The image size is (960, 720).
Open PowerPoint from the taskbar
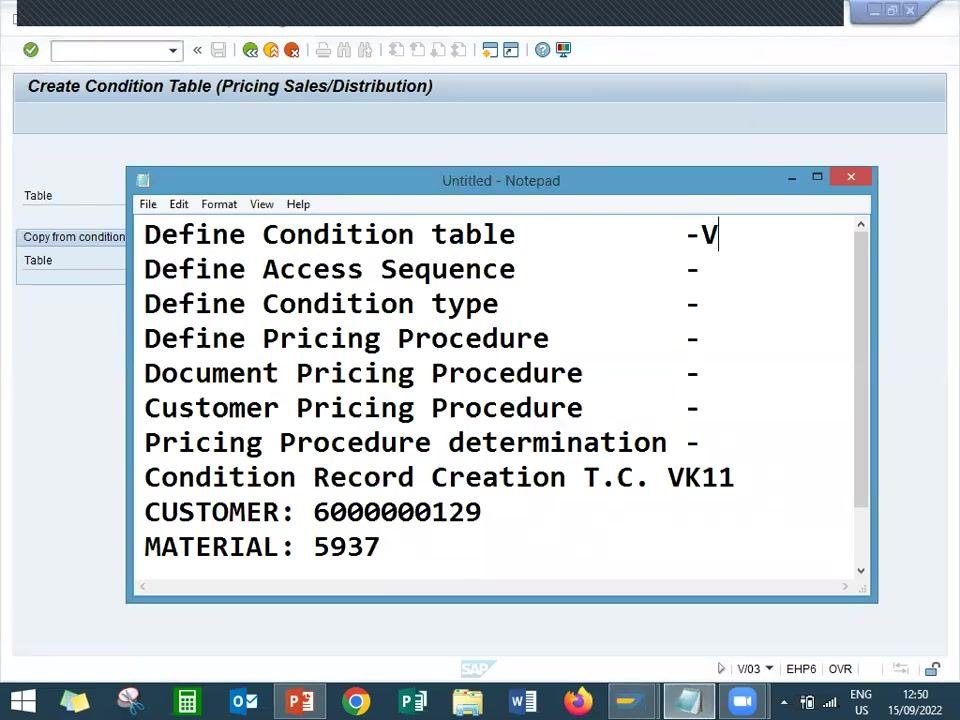click(x=300, y=702)
